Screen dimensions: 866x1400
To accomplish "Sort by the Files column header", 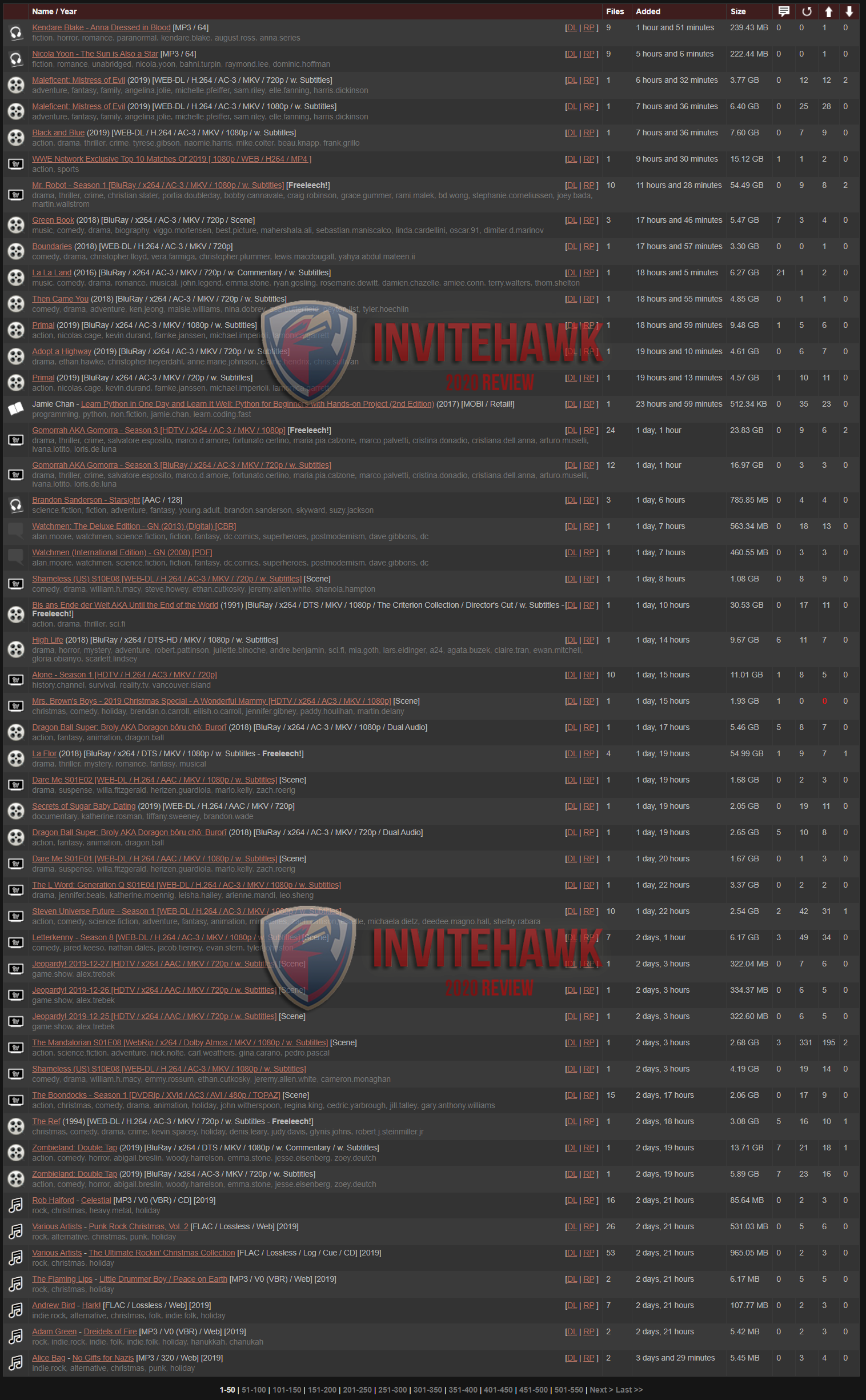I will click(615, 11).
